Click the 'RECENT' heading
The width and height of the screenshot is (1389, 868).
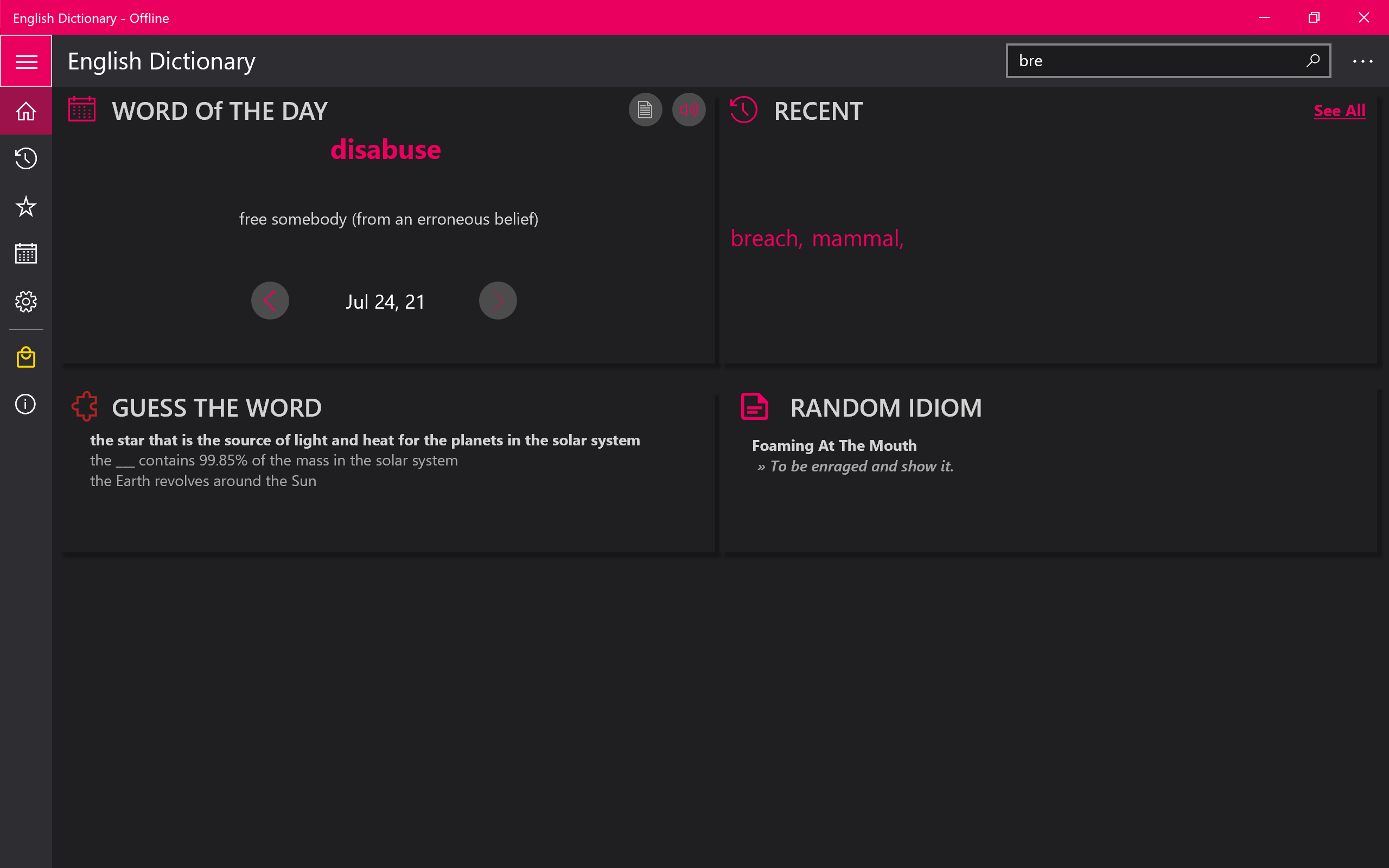coord(818,111)
